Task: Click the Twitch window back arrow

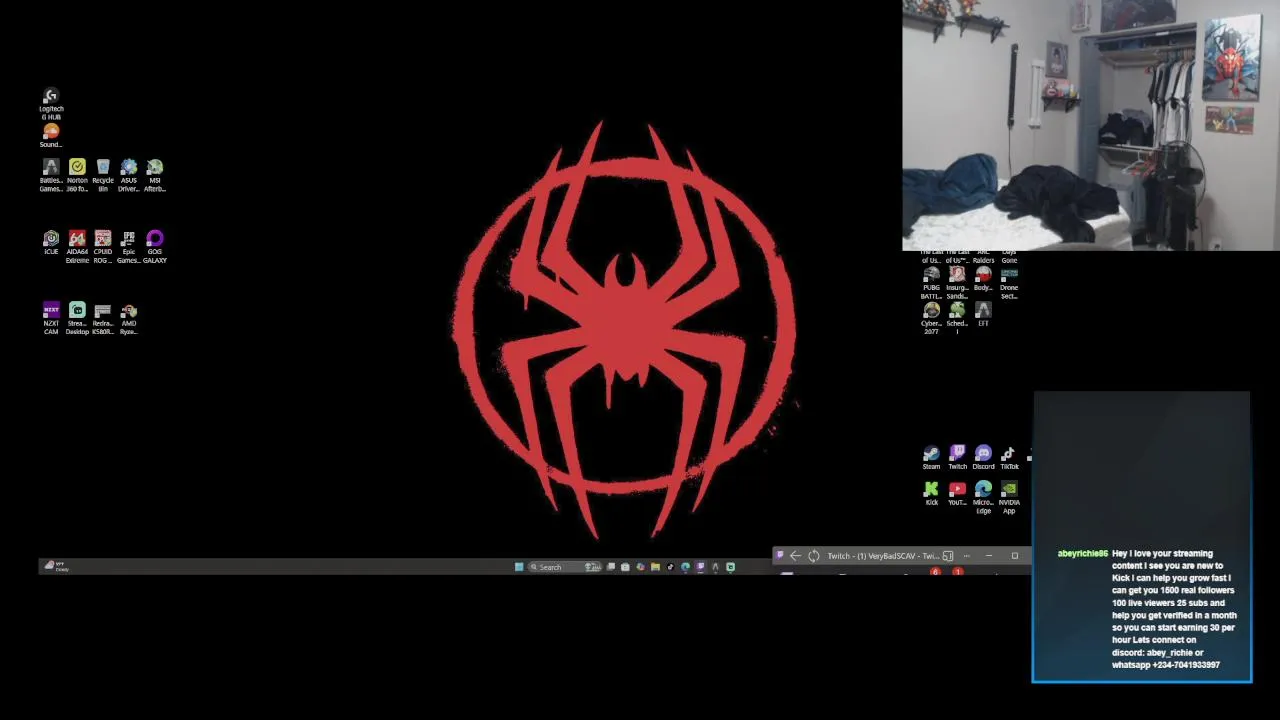Action: (x=795, y=556)
